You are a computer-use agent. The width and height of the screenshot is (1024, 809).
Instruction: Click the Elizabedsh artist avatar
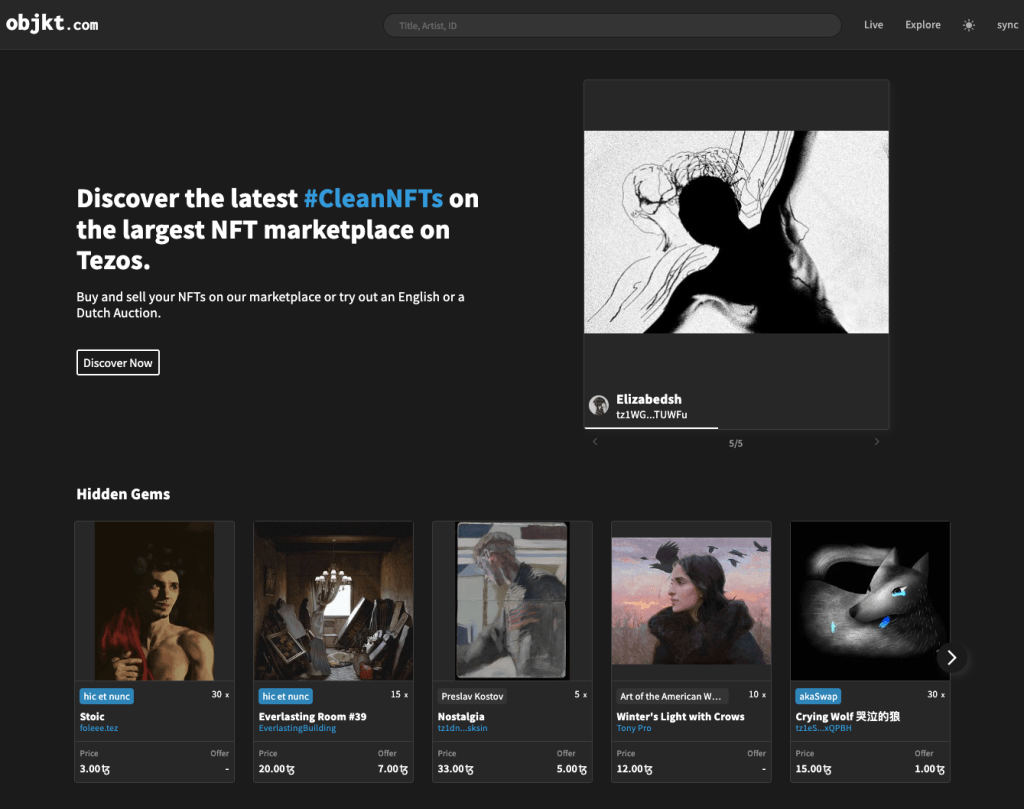coord(599,405)
